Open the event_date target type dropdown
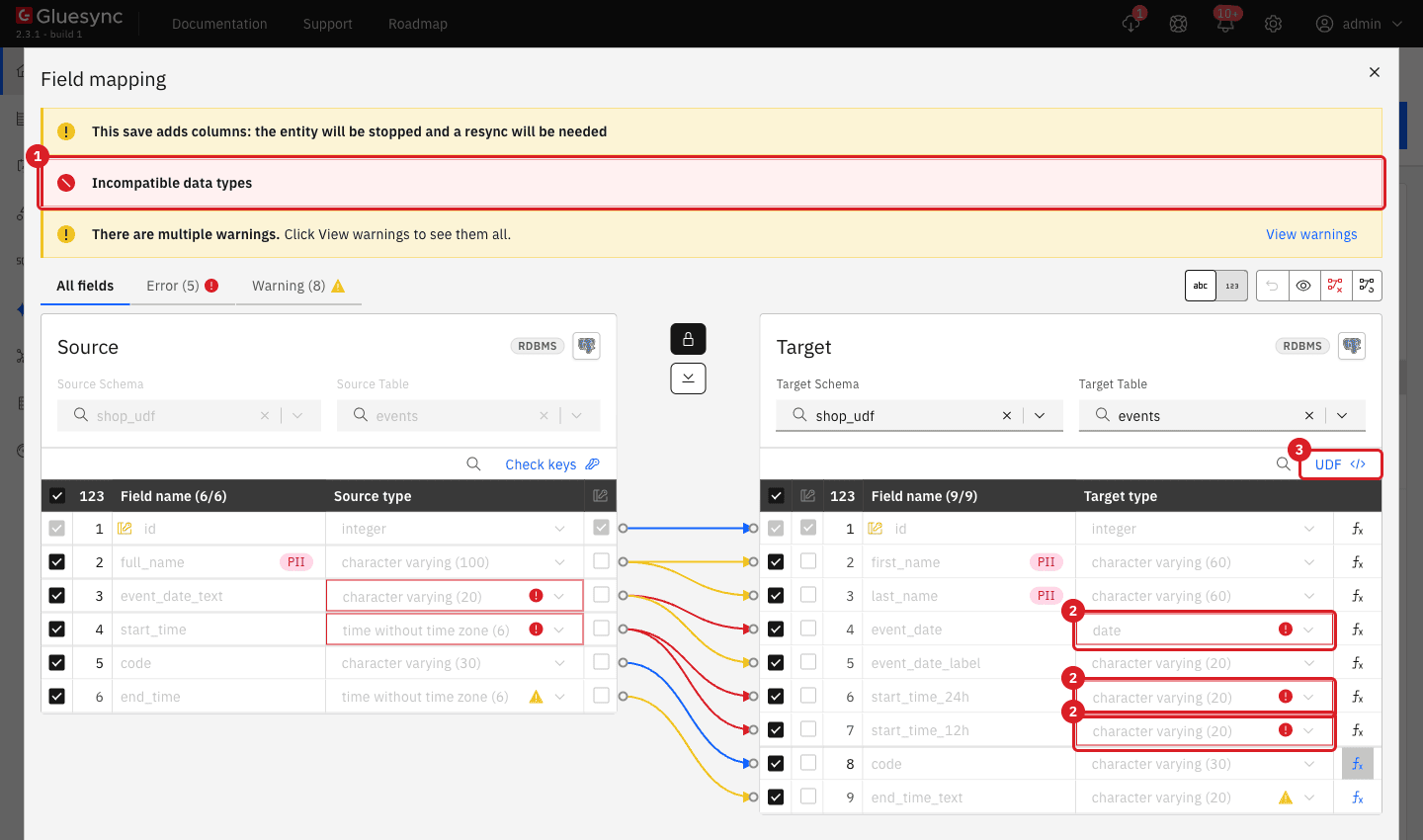The image size is (1423, 840). tap(1308, 630)
